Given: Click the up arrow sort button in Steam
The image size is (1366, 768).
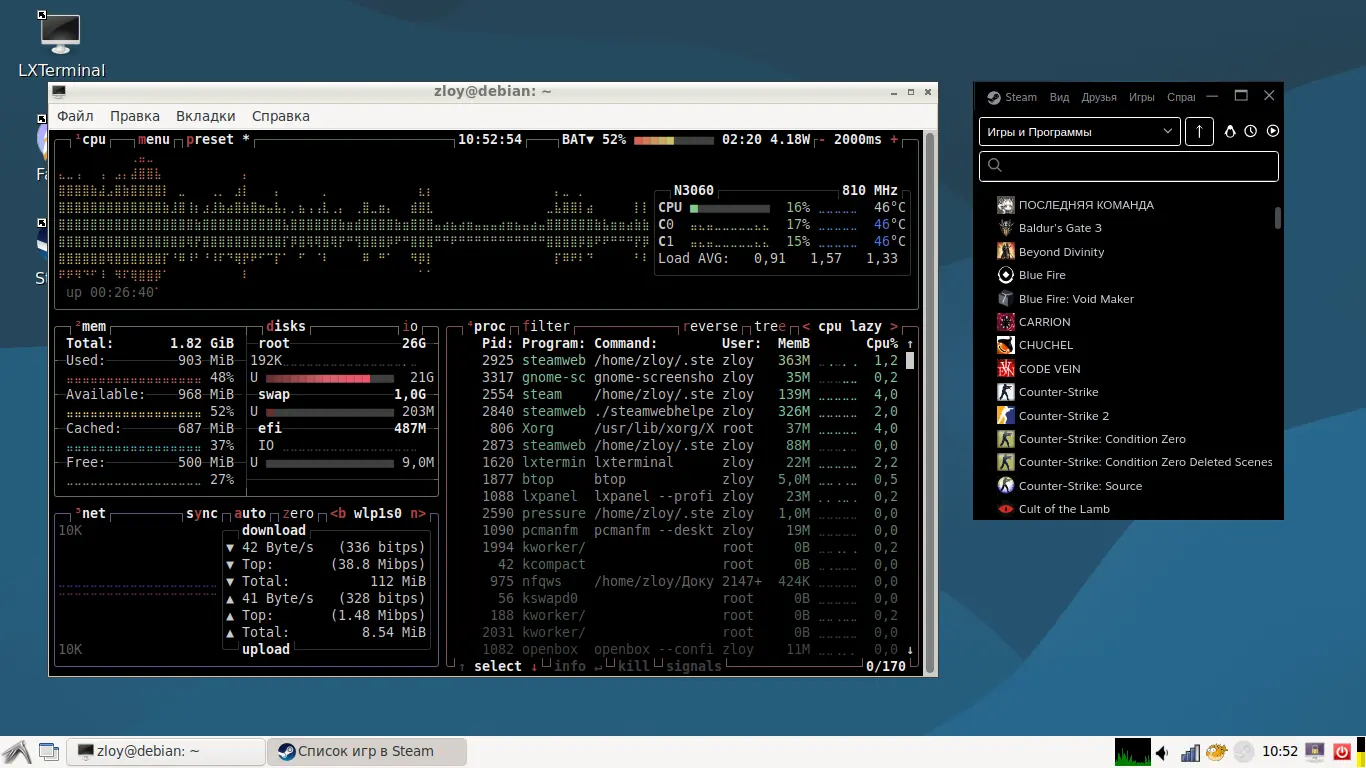Looking at the screenshot, I should point(1199,131).
